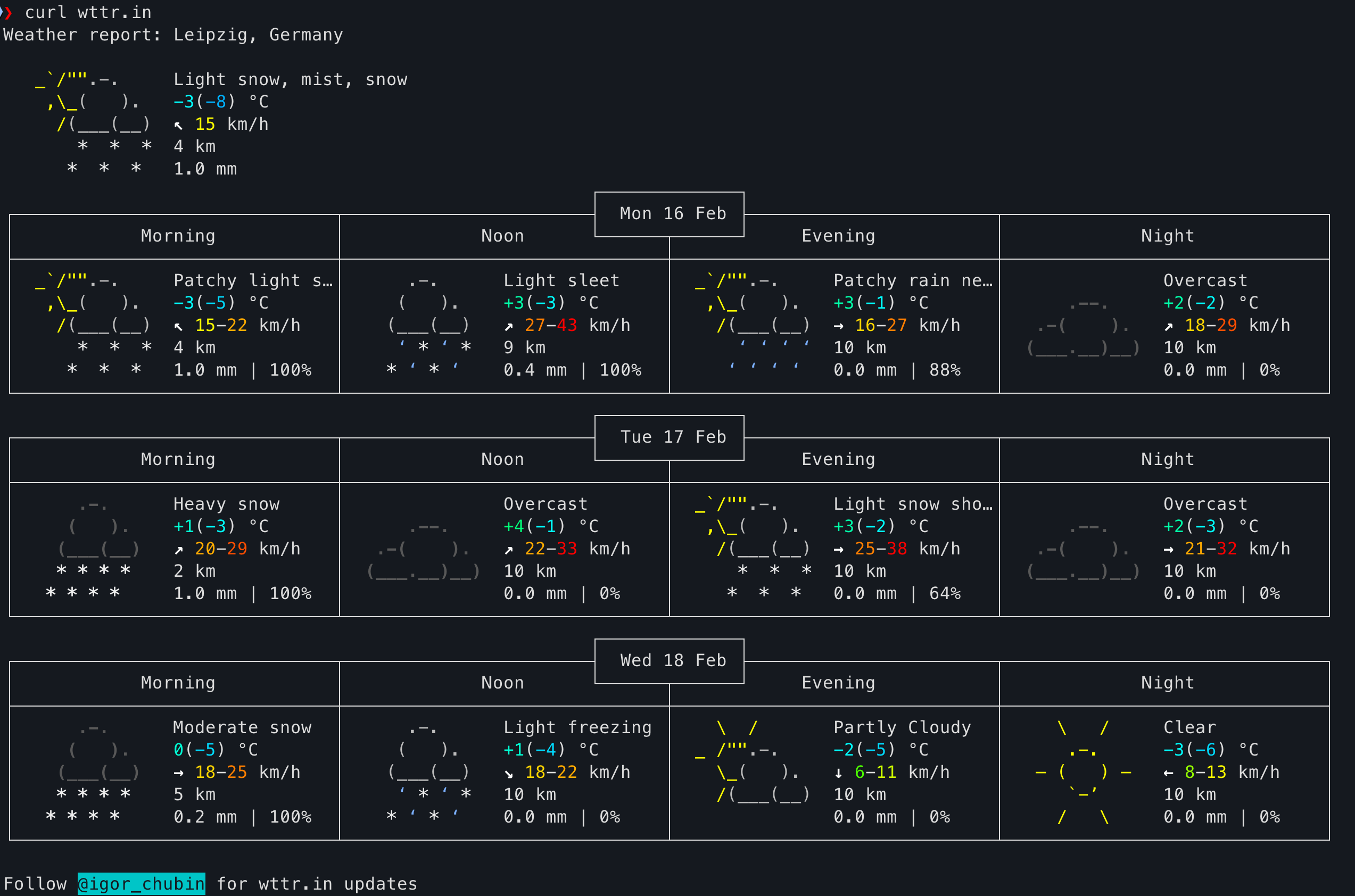
Task: Click the Night column header for Monday
Action: pos(1167,236)
